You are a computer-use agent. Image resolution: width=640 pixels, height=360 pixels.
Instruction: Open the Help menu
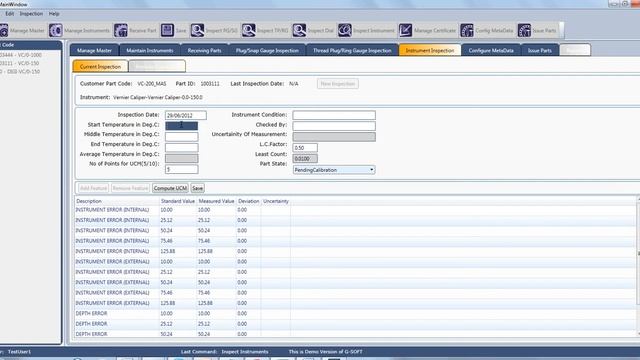[x=54, y=14]
